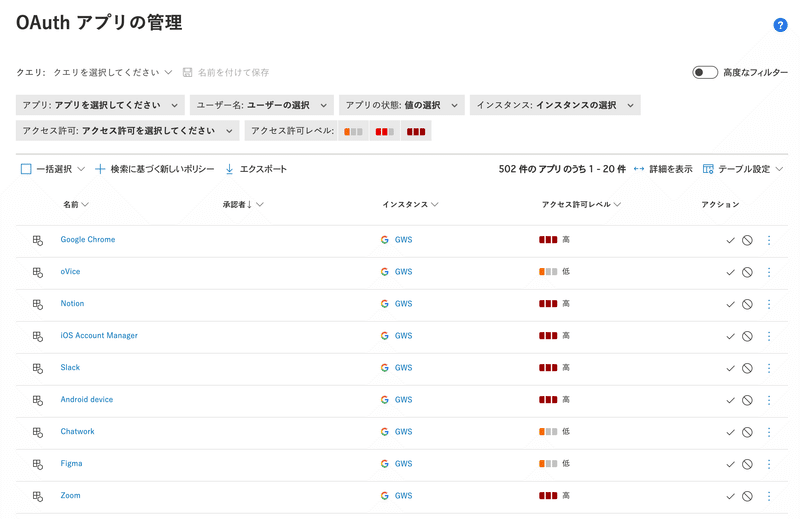Click 詳細を表示 to show details
The image size is (800, 519).
point(663,169)
